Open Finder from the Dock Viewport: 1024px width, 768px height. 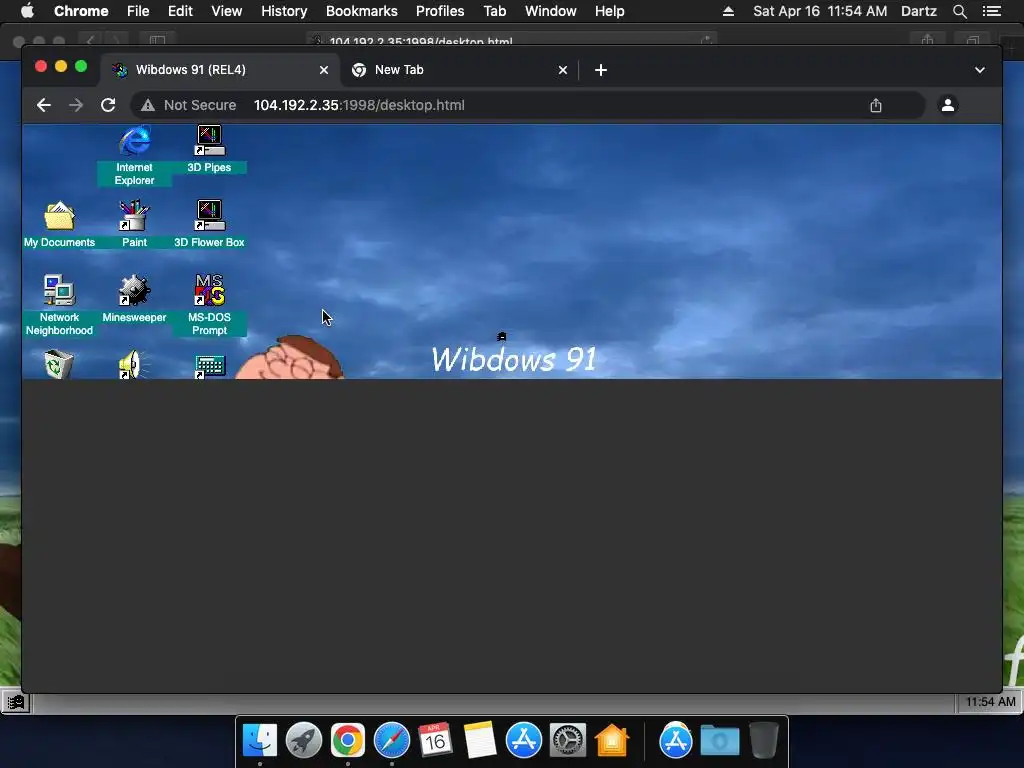(x=260, y=741)
